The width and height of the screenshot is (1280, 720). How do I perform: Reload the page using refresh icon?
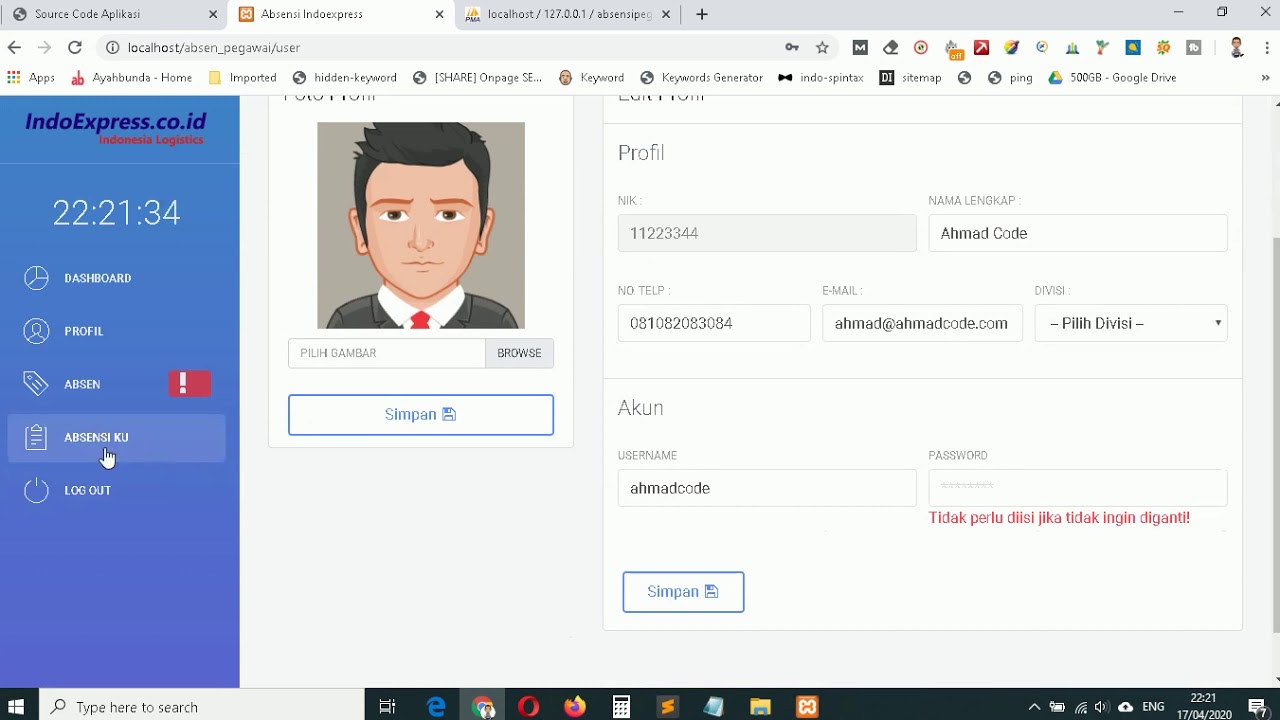click(x=74, y=47)
